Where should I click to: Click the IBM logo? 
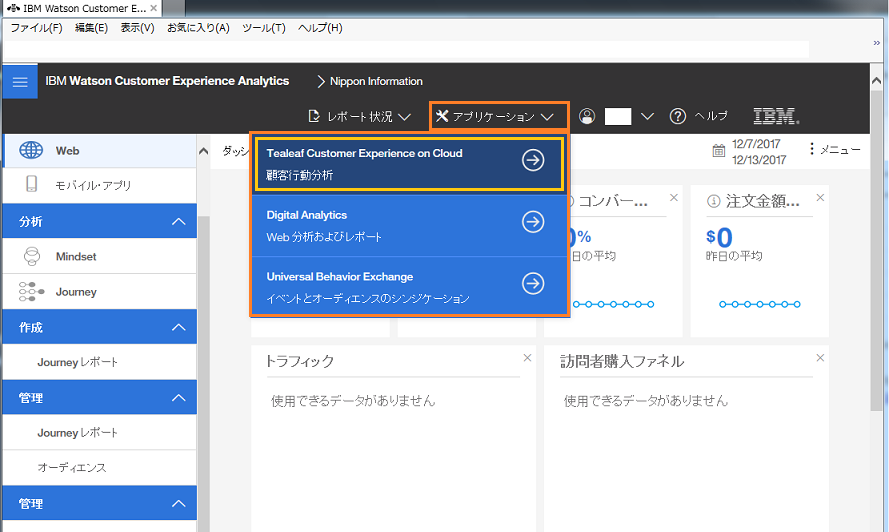point(776,116)
